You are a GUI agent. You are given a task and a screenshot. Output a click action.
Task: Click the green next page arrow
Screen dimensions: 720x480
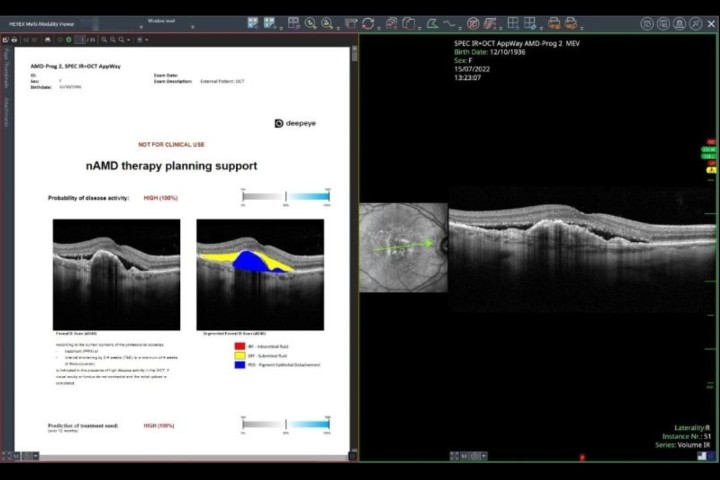(x=67, y=39)
